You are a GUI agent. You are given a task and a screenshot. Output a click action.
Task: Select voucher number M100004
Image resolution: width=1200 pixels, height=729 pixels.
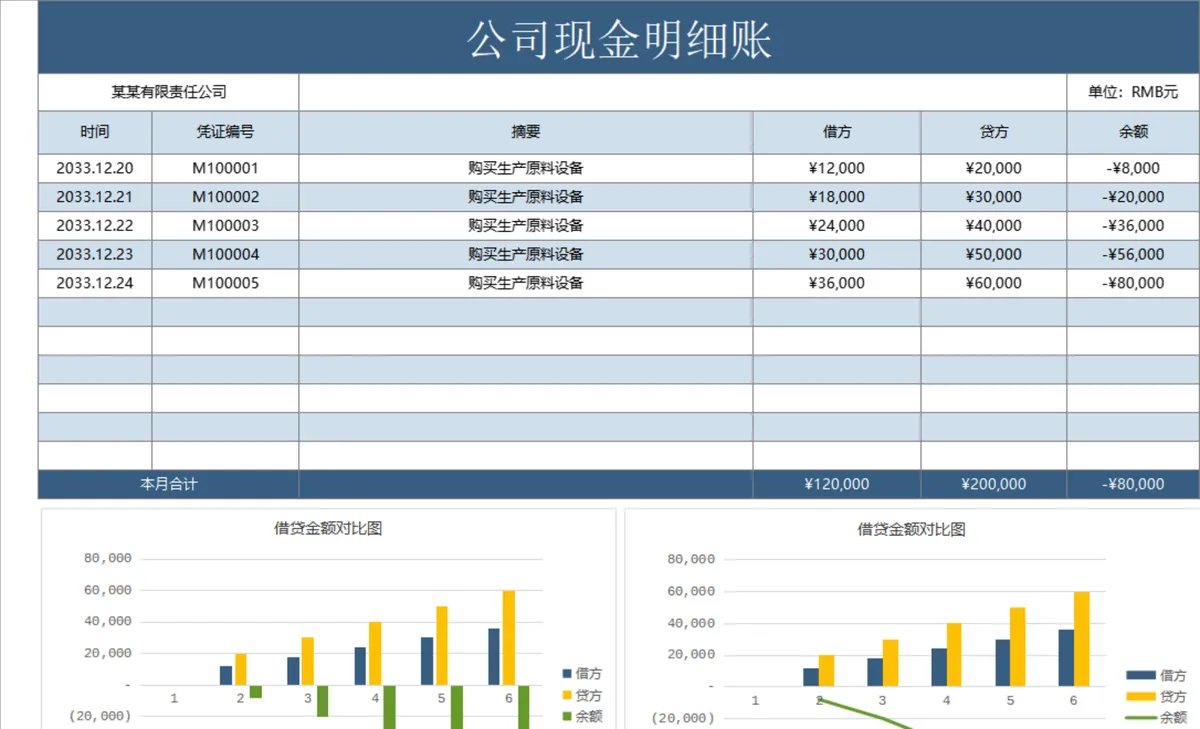click(225, 254)
